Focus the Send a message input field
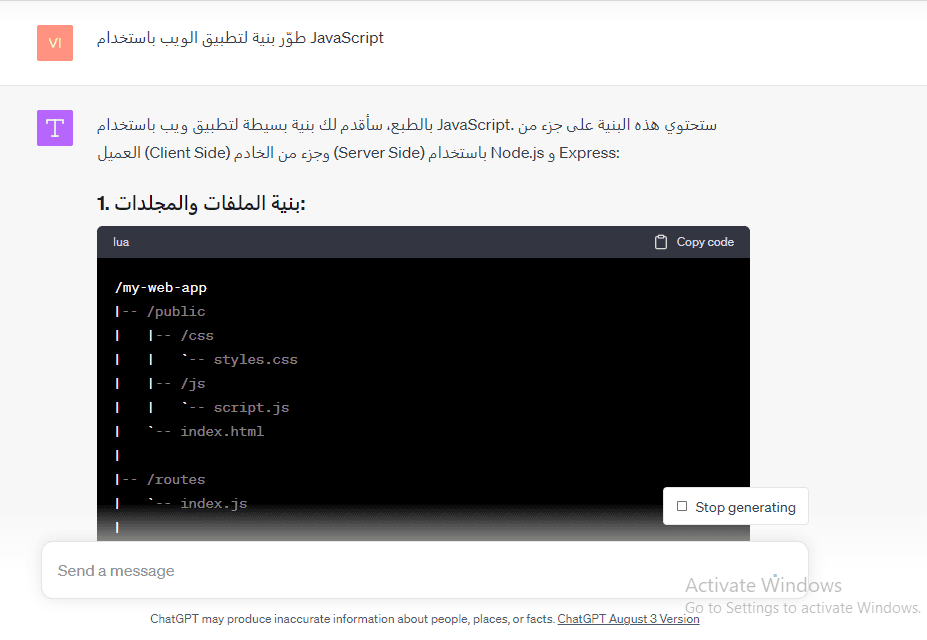Image resolution: width=927 pixels, height=640 pixels. (x=424, y=570)
